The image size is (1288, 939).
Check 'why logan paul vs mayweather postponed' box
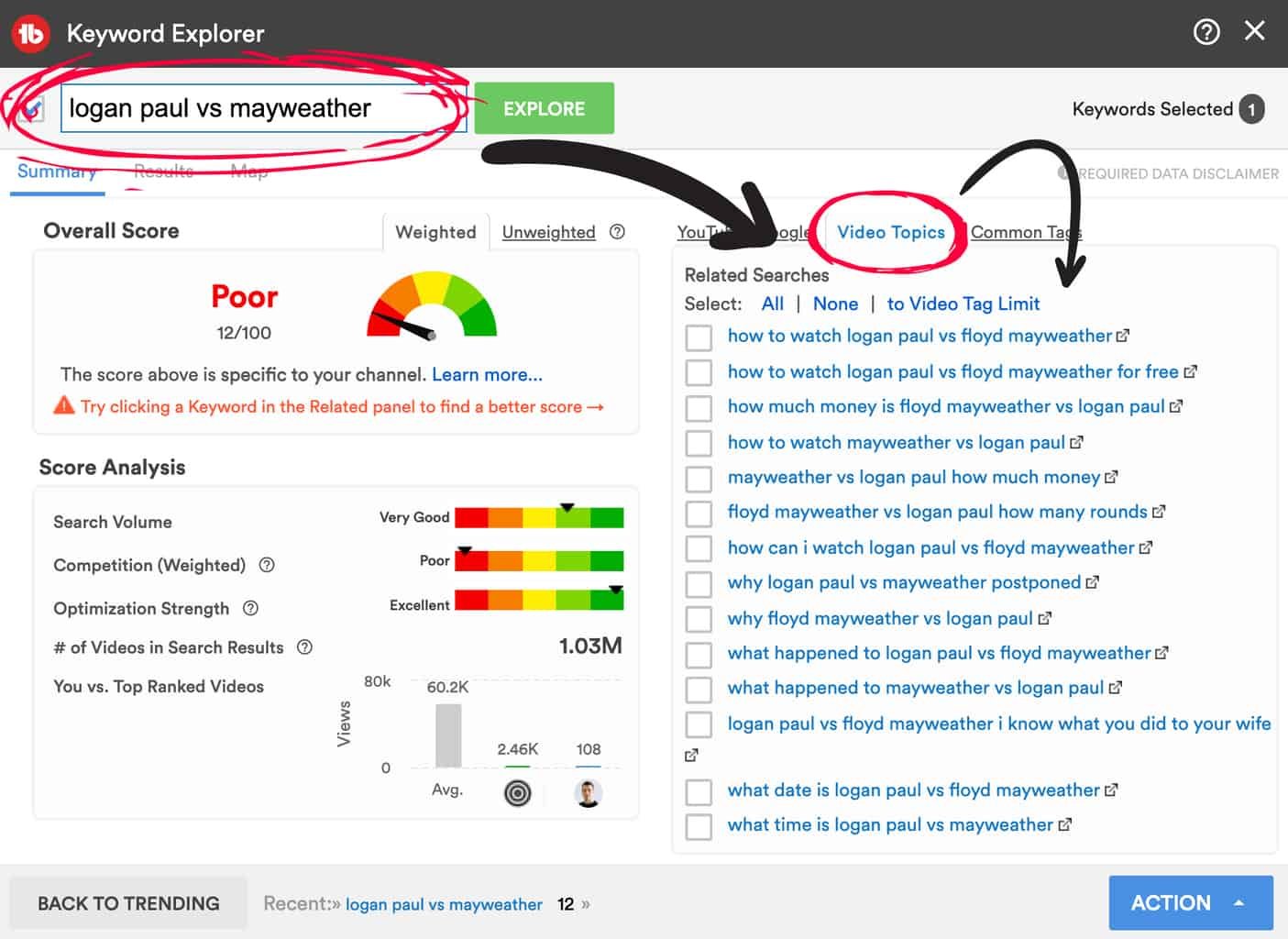pyautogui.click(x=699, y=583)
